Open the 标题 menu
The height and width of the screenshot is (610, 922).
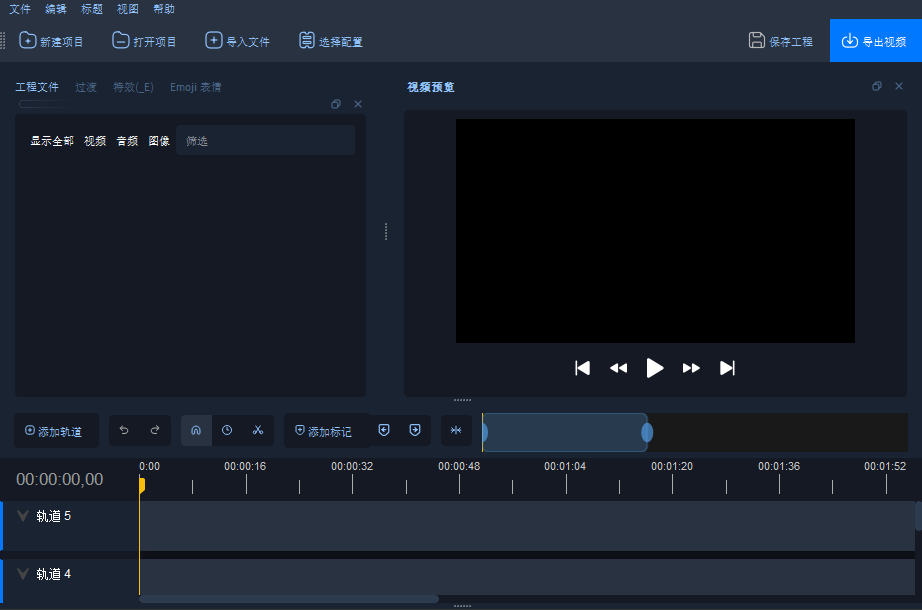point(92,9)
